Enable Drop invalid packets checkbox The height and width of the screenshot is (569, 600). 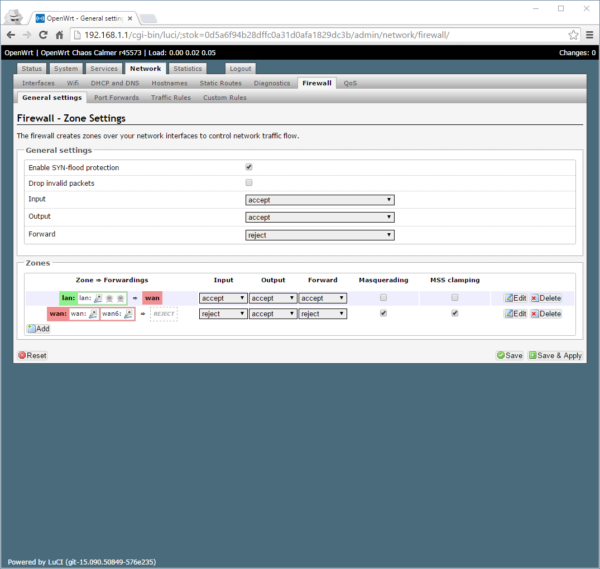pos(248,184)
